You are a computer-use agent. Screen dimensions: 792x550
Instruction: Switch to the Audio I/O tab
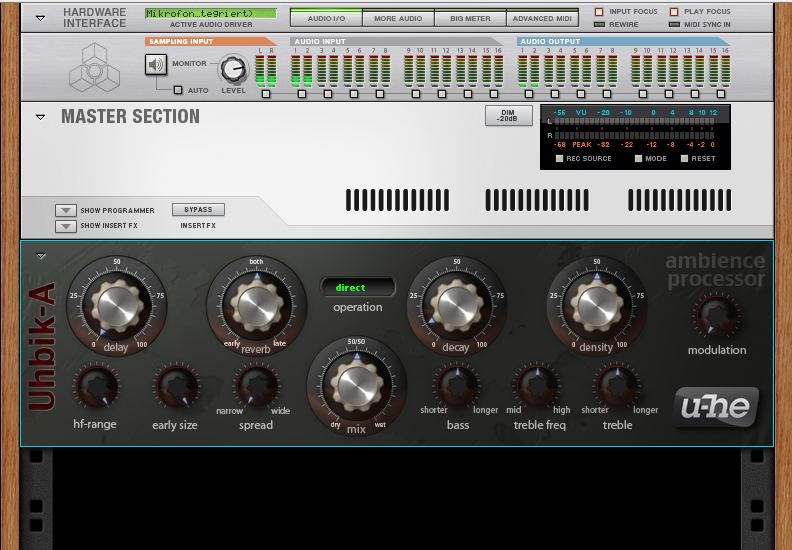326,18
